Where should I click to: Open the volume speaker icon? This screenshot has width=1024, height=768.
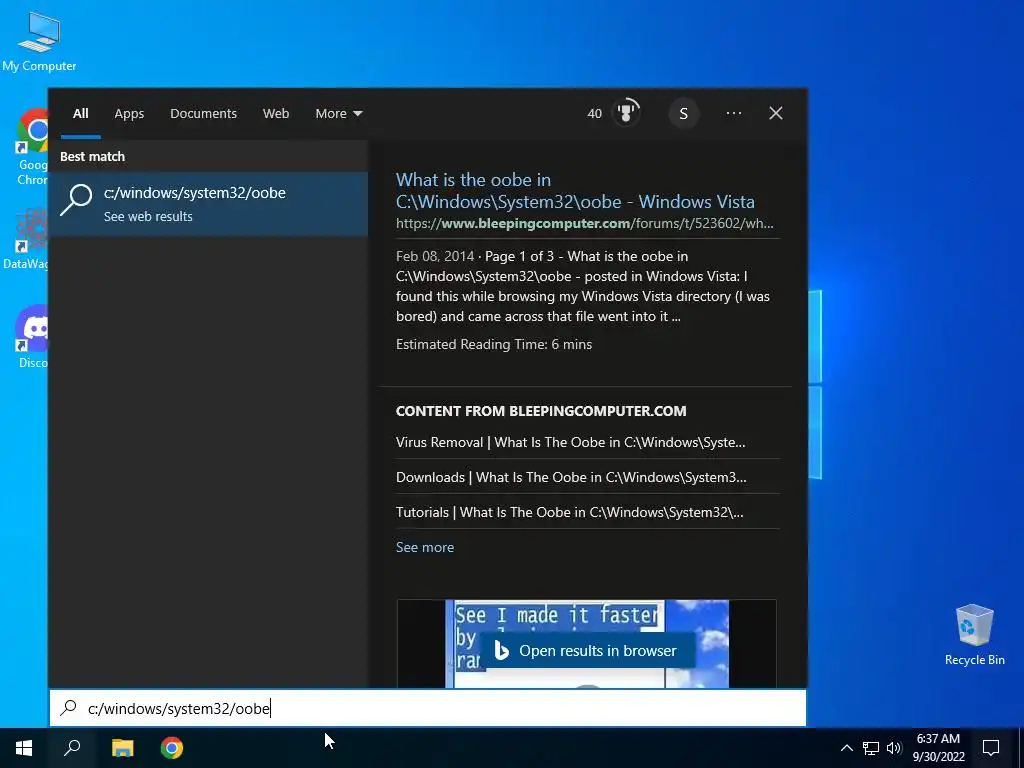pyautogui.click(x=894, y=748)
